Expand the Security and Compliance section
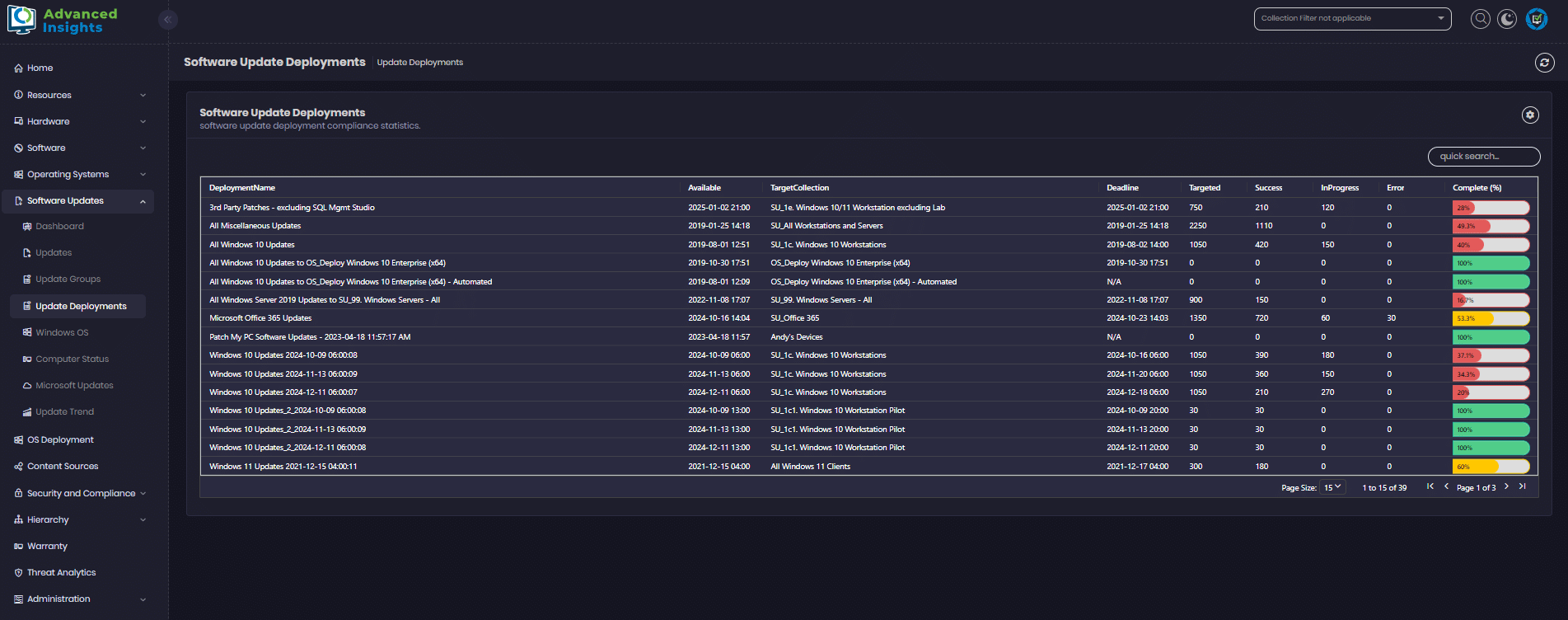This screenshot has height=620, width=1568. click(x=80, y=493)
